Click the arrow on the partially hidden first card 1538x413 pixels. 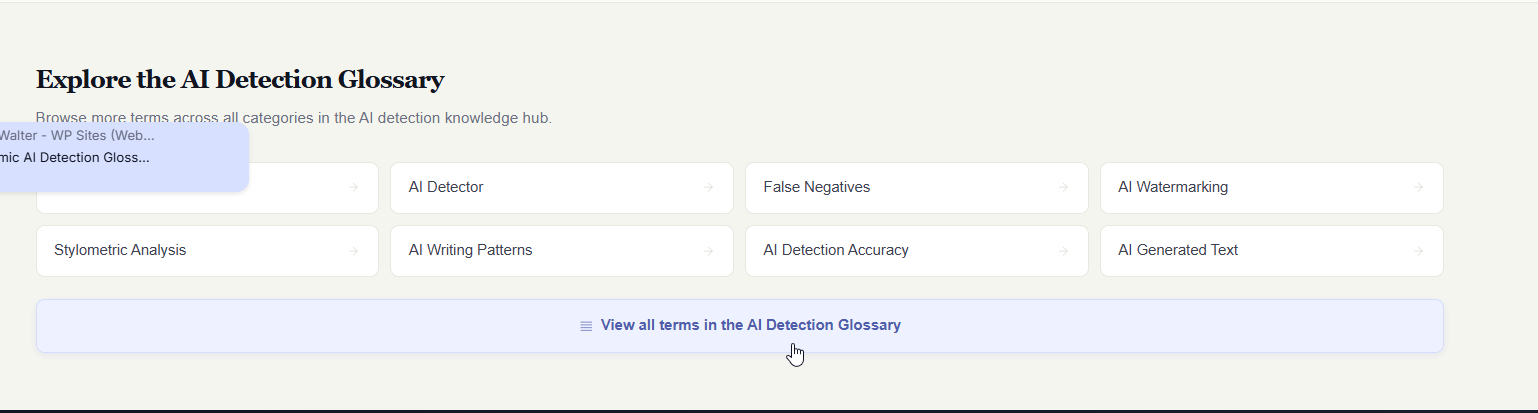[353, 187]
